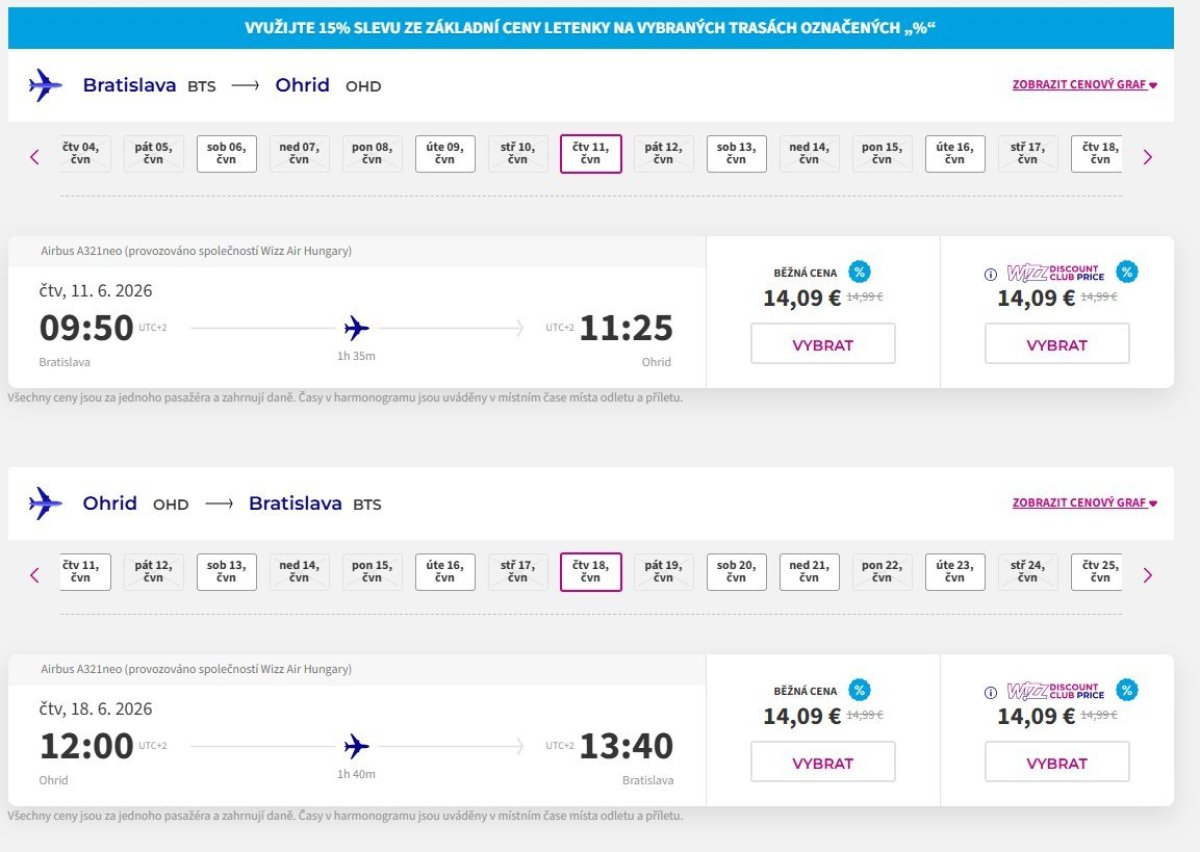Viewport: 1200px width, 852px height.
Task: Click the plane icon on the 09:50 flight timeline
Action: coord(356,327)
